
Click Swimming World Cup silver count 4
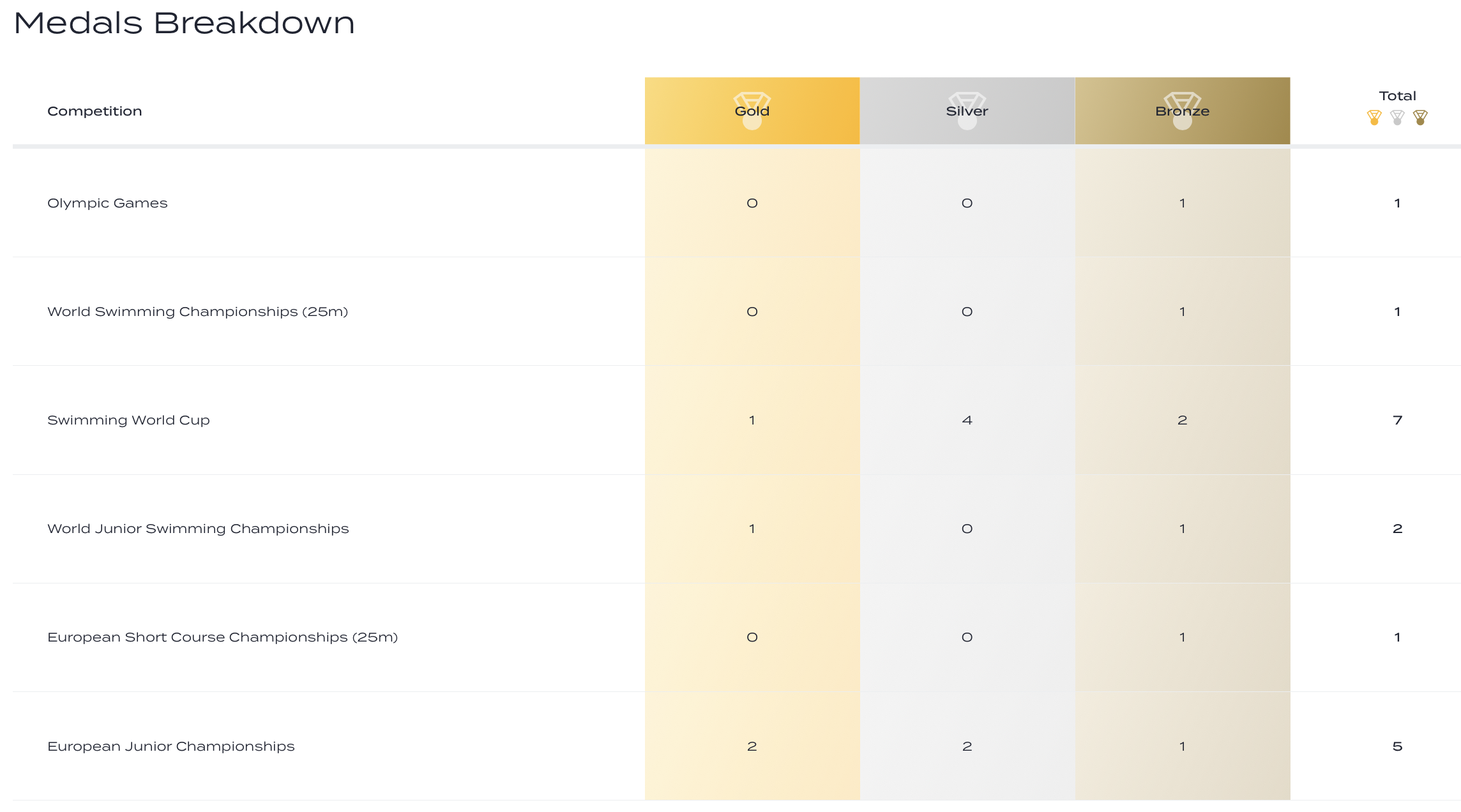point(967,420)
